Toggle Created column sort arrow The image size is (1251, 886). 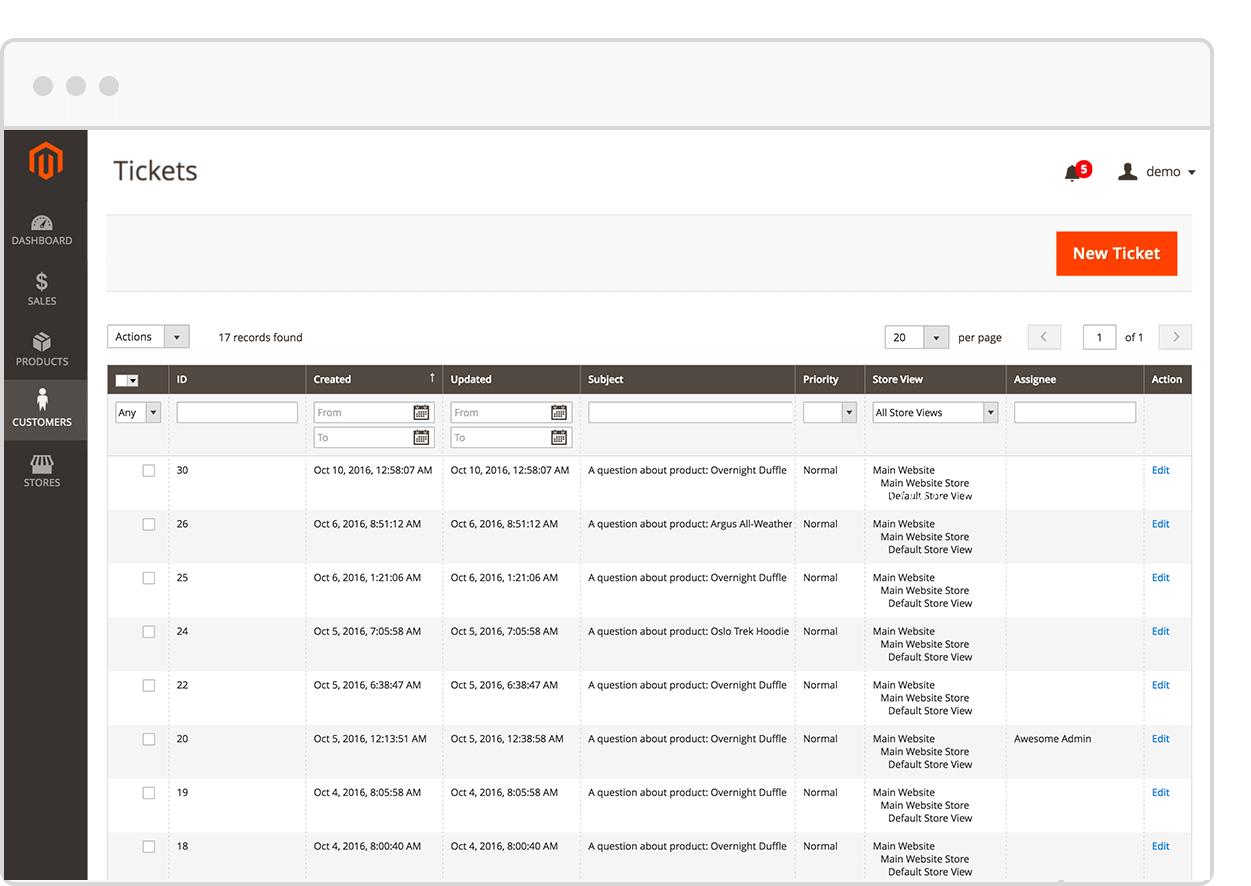tap(432, 378)
